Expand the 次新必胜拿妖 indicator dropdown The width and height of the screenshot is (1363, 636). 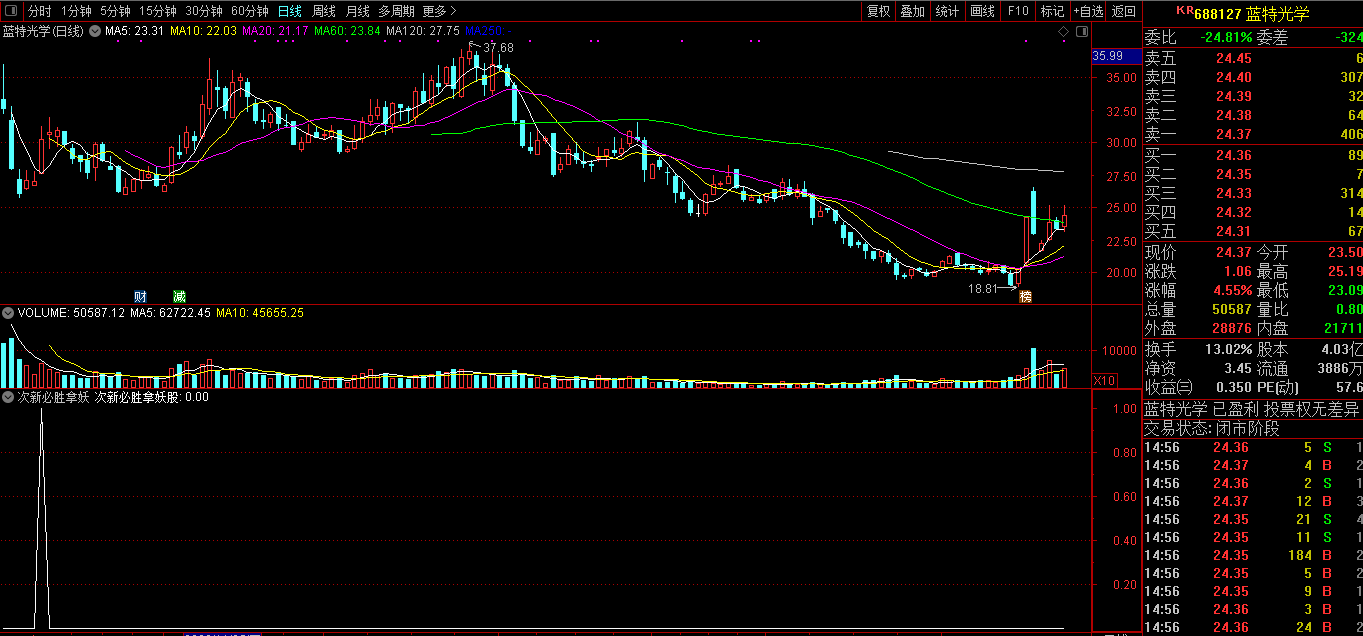point(8,397)
